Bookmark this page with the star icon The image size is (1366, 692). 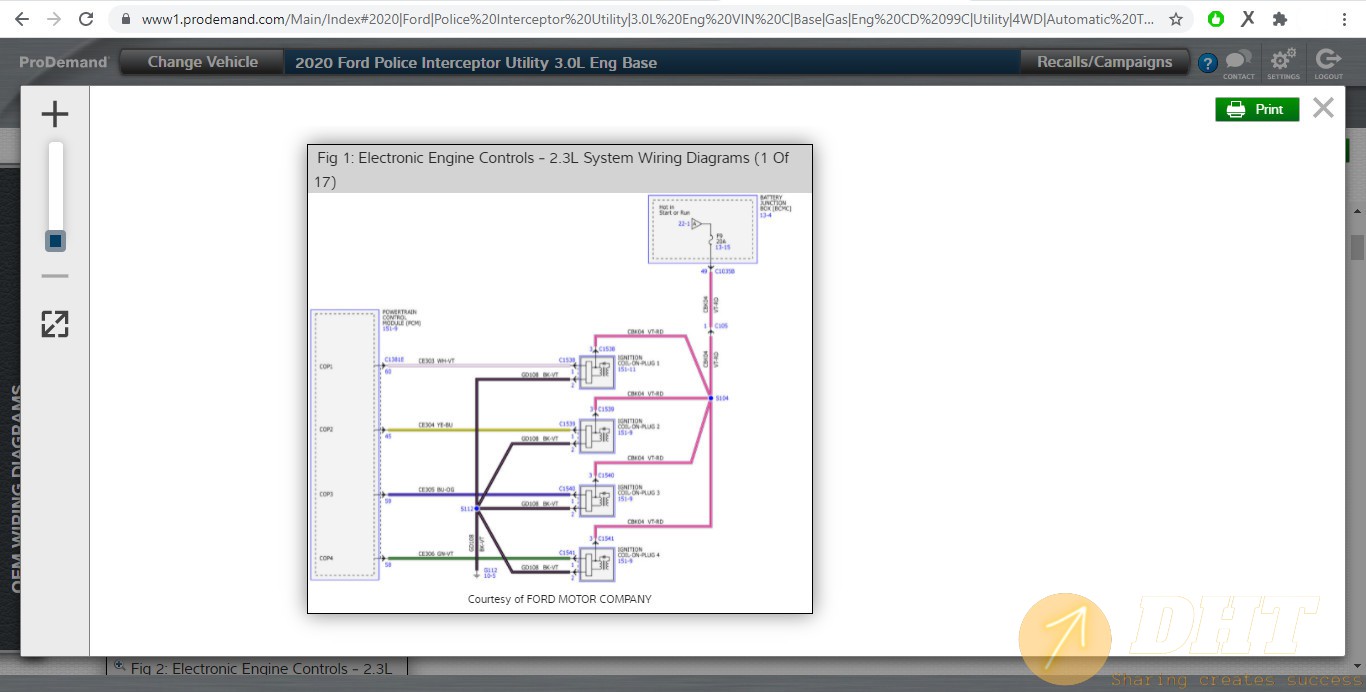[1176, 19]
